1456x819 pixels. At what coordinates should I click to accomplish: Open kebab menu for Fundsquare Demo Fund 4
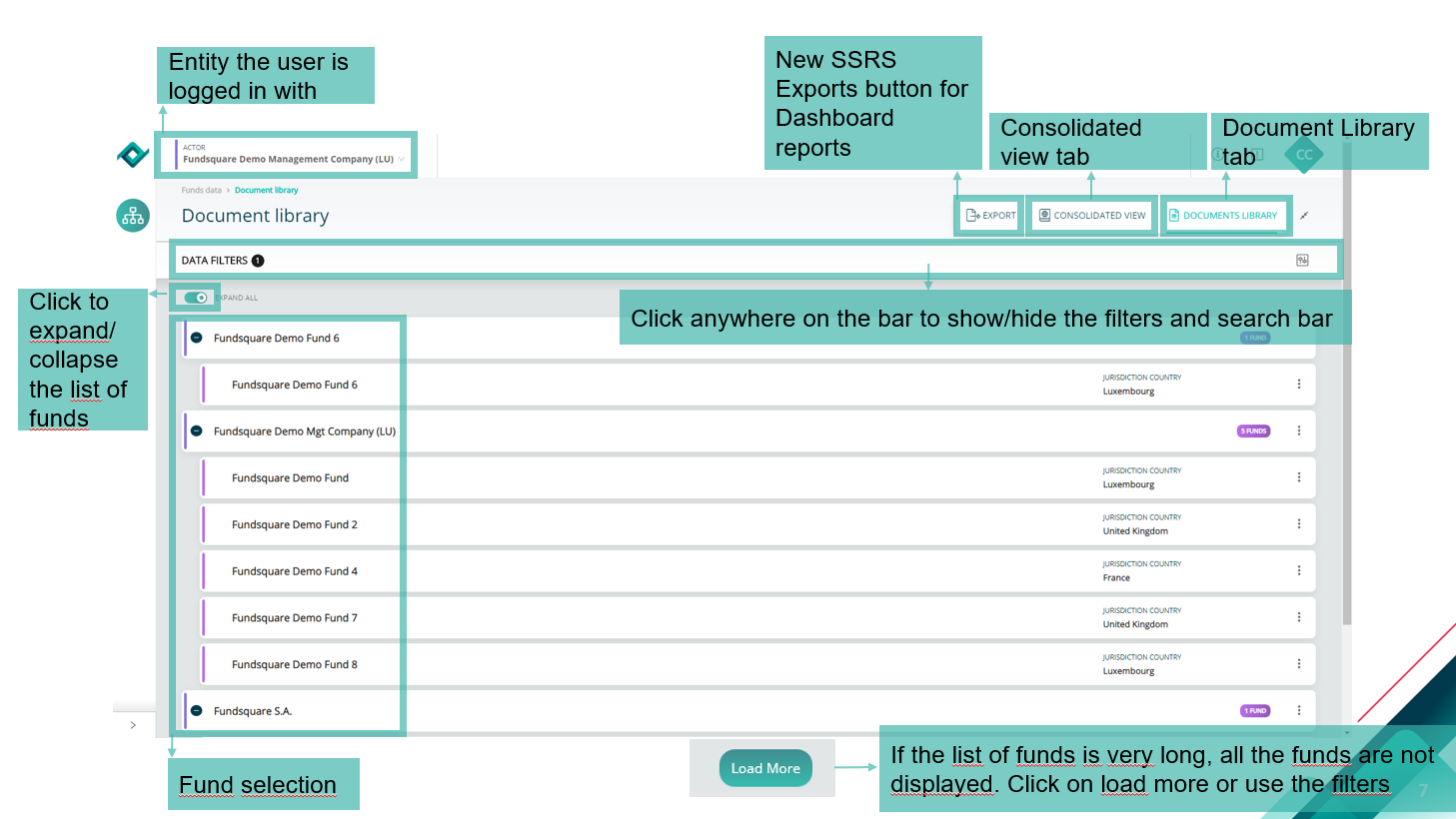(x=1299, y=571)
